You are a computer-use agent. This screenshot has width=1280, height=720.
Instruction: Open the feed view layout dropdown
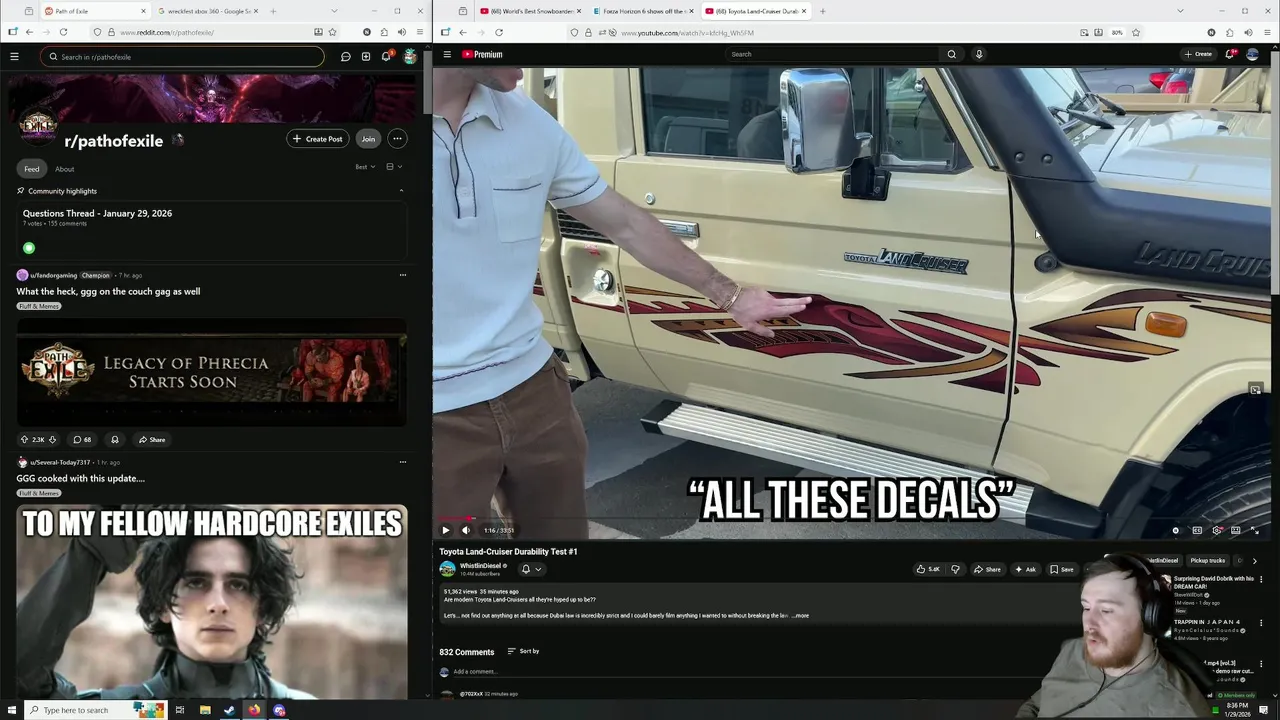(394, 167)
